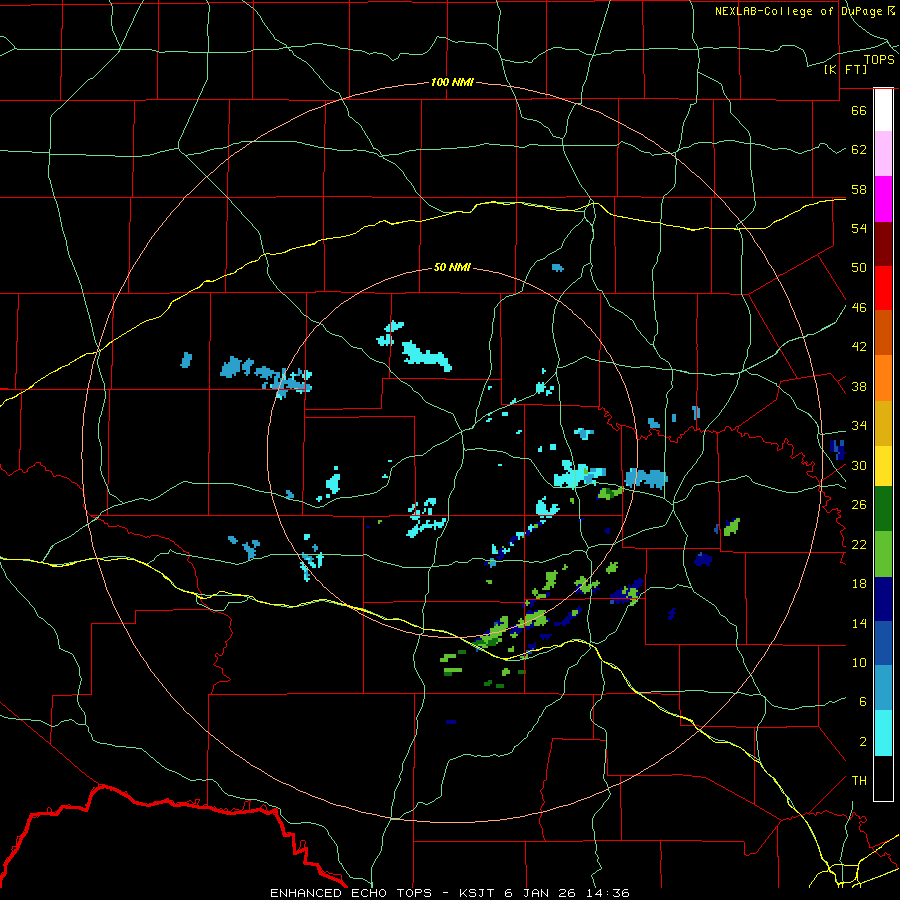Pick the cyan legend color block
This screenshot has width=900, height=900.
pos(883,733)
